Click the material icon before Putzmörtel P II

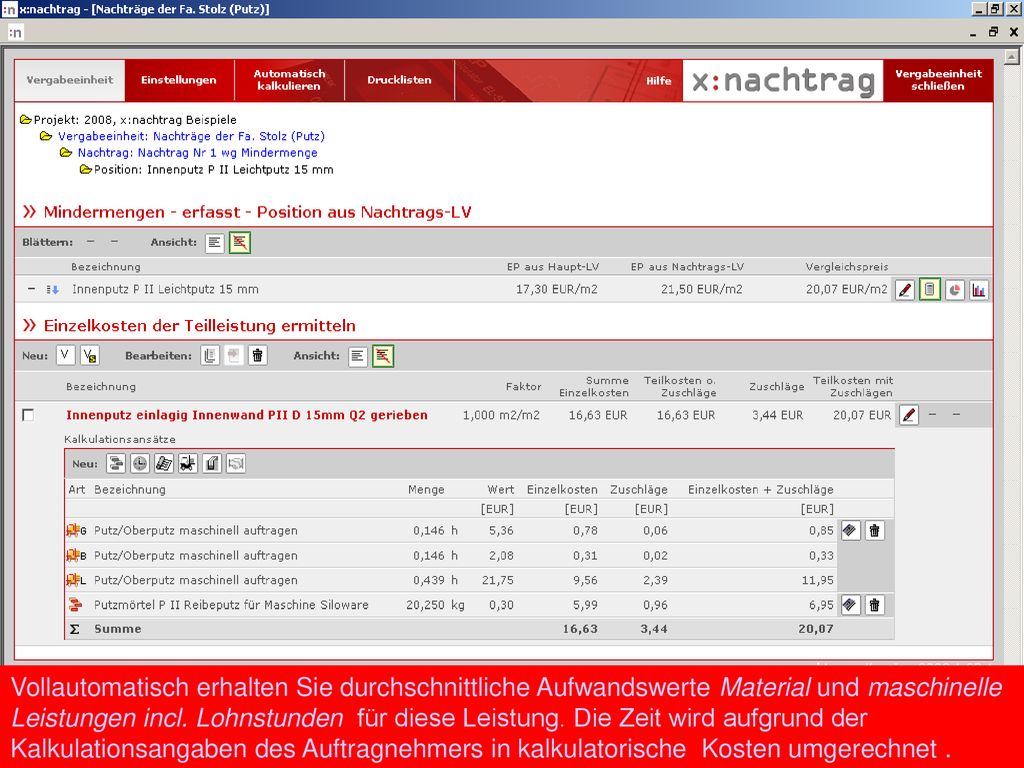[75, 605]
